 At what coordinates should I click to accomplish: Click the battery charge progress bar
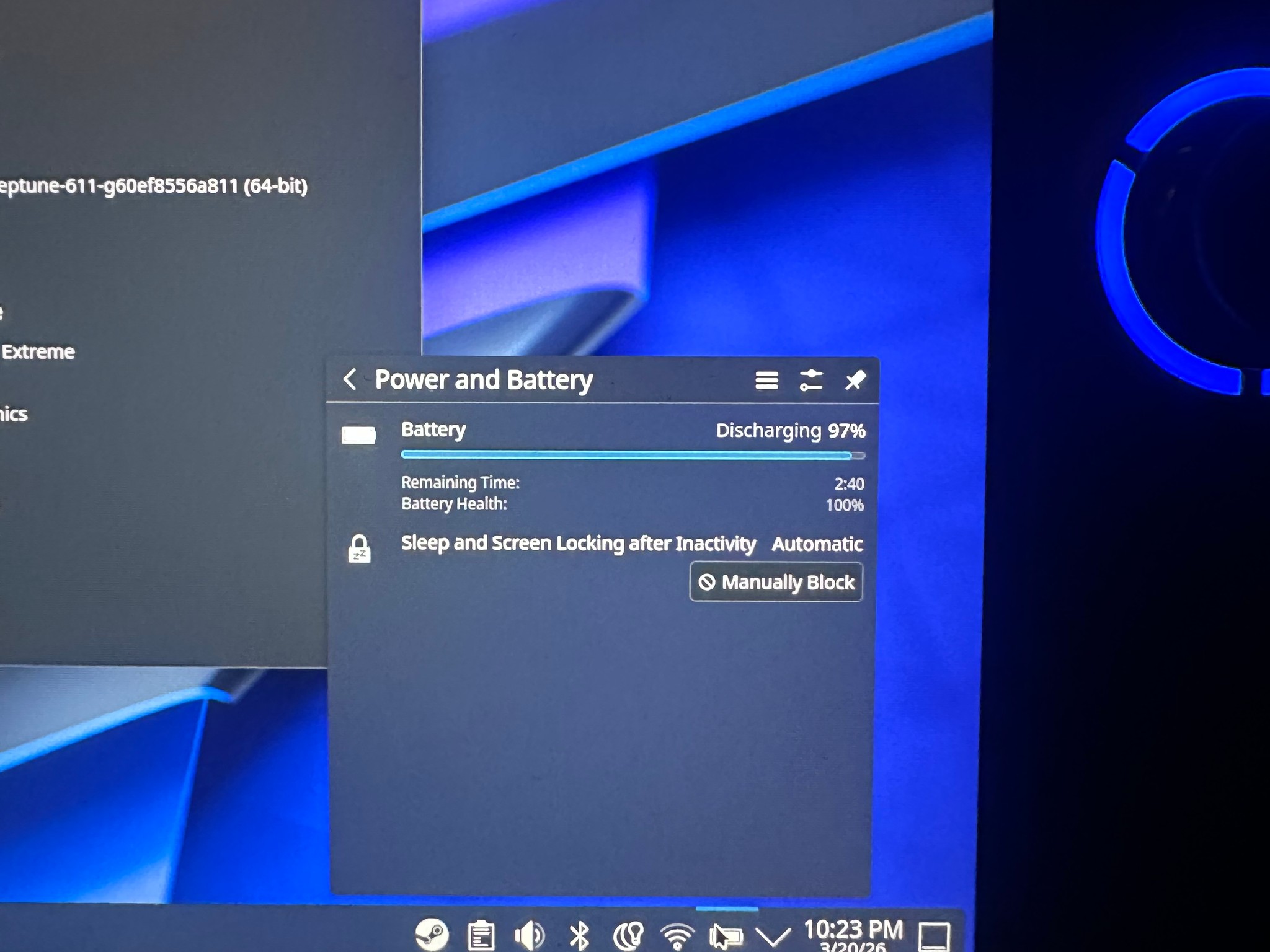[633, 455]
